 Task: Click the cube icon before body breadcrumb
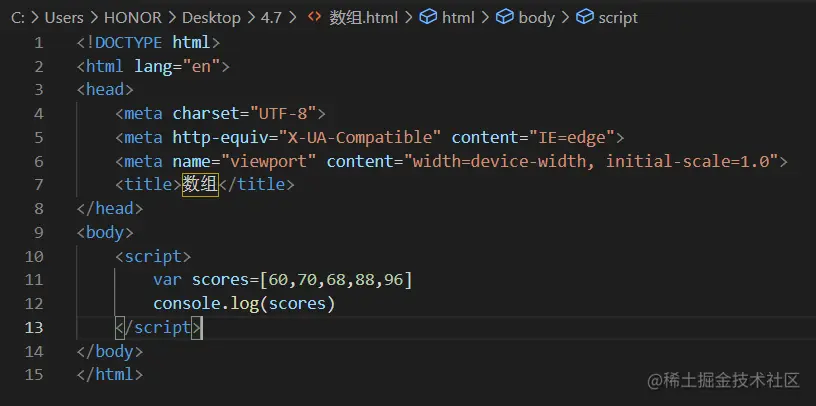[504, 17]
